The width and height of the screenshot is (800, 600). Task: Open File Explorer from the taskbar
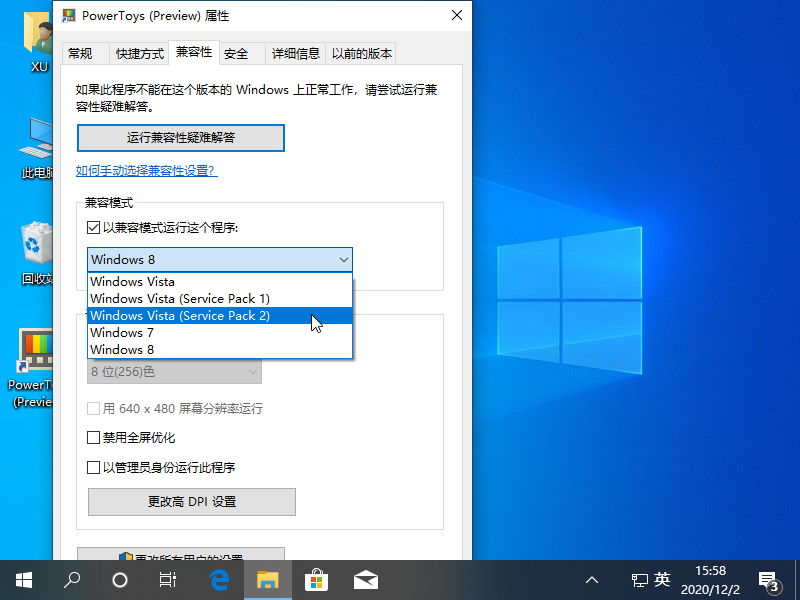click(x=267, y=579)
